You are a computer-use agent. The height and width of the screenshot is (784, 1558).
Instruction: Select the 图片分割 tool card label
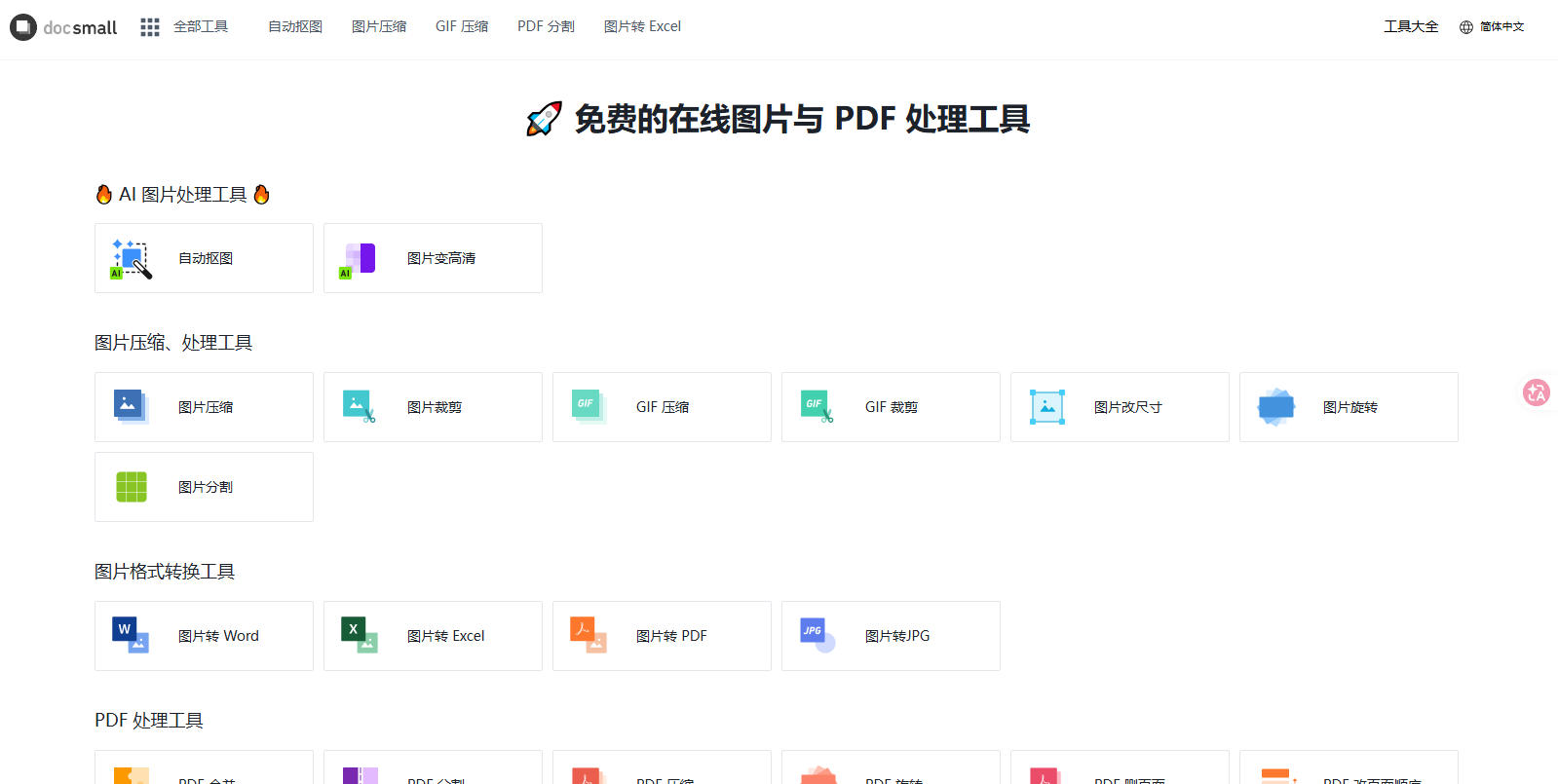point(206,487)
